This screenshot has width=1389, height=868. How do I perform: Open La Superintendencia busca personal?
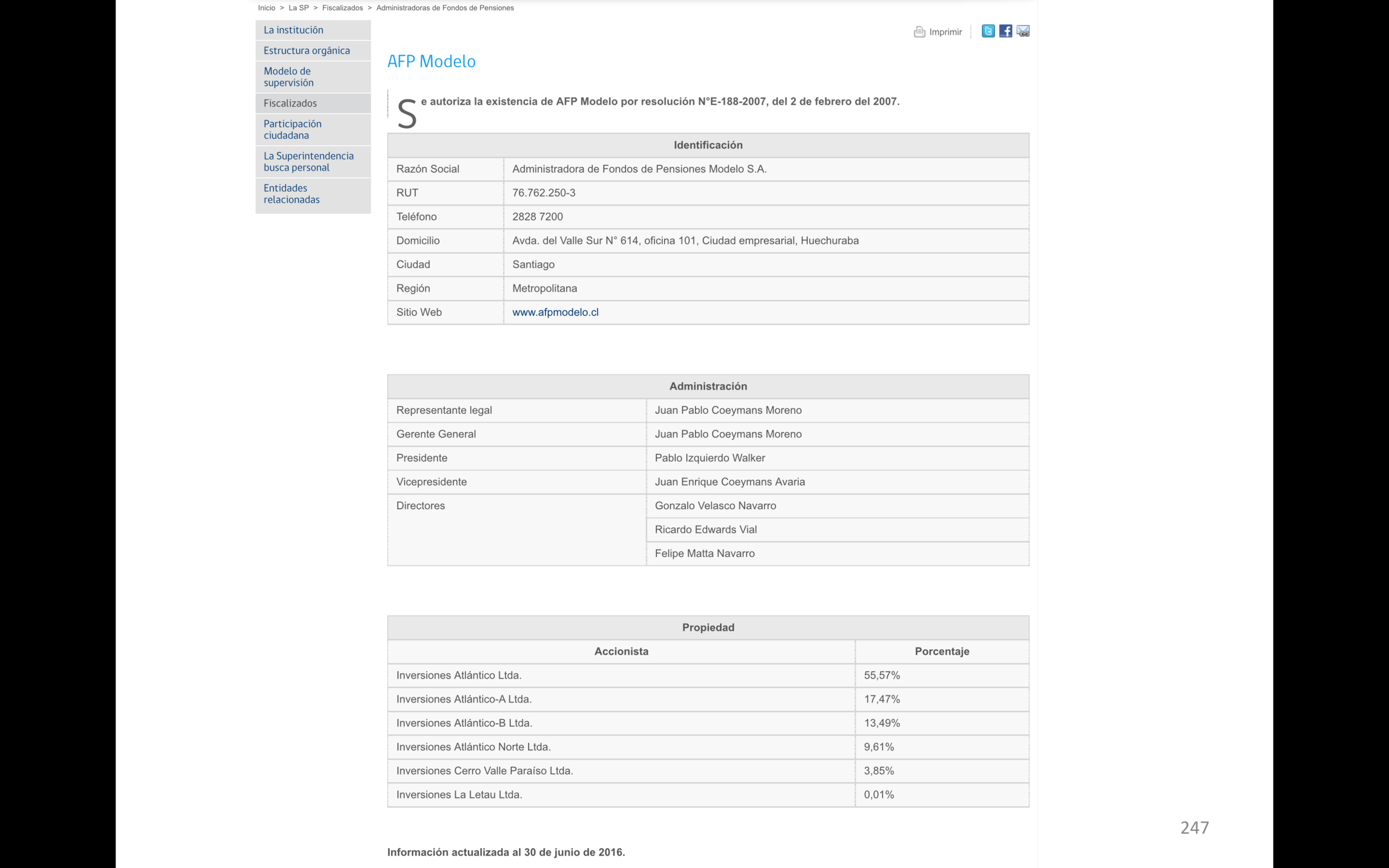pos(308,162)
